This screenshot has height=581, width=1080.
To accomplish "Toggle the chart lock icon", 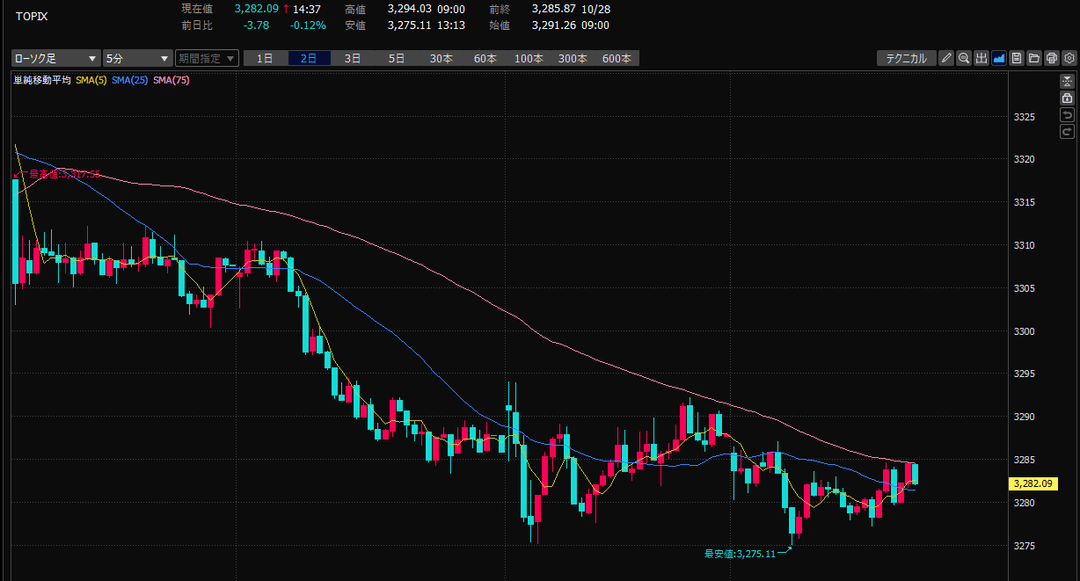I will coord(1067,99).
